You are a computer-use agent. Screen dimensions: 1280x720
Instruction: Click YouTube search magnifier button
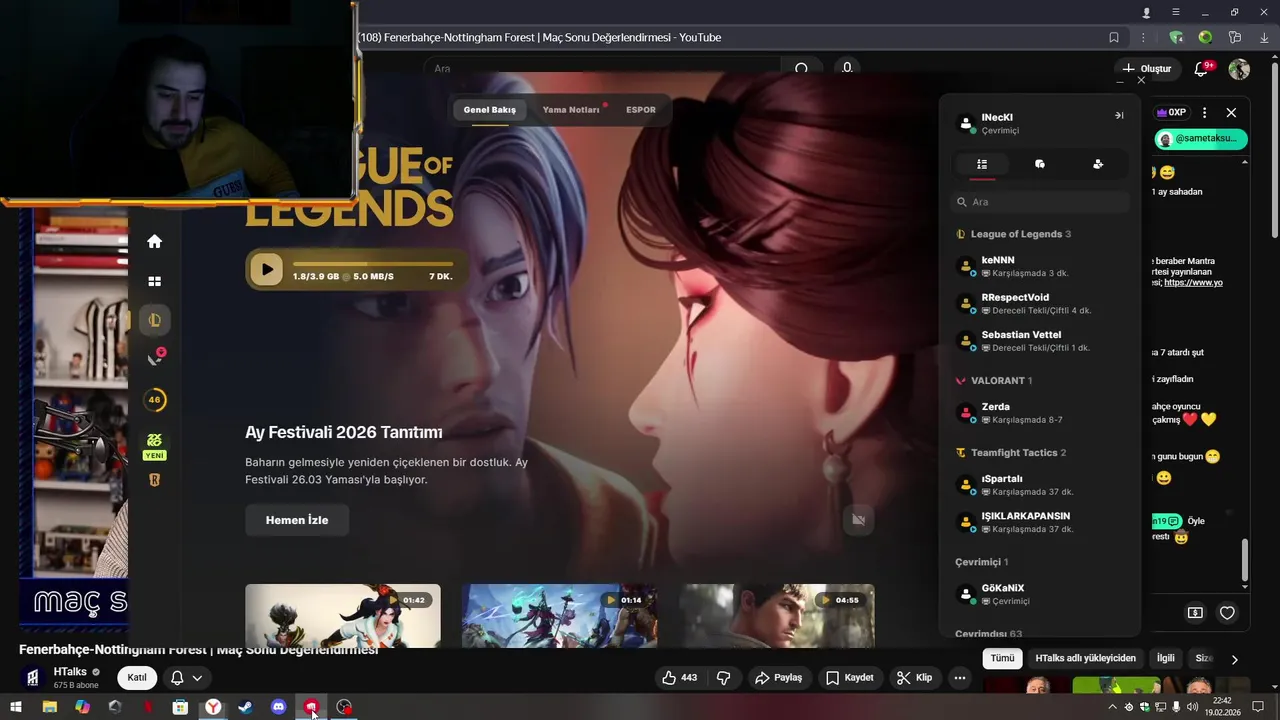click(801, 69)
